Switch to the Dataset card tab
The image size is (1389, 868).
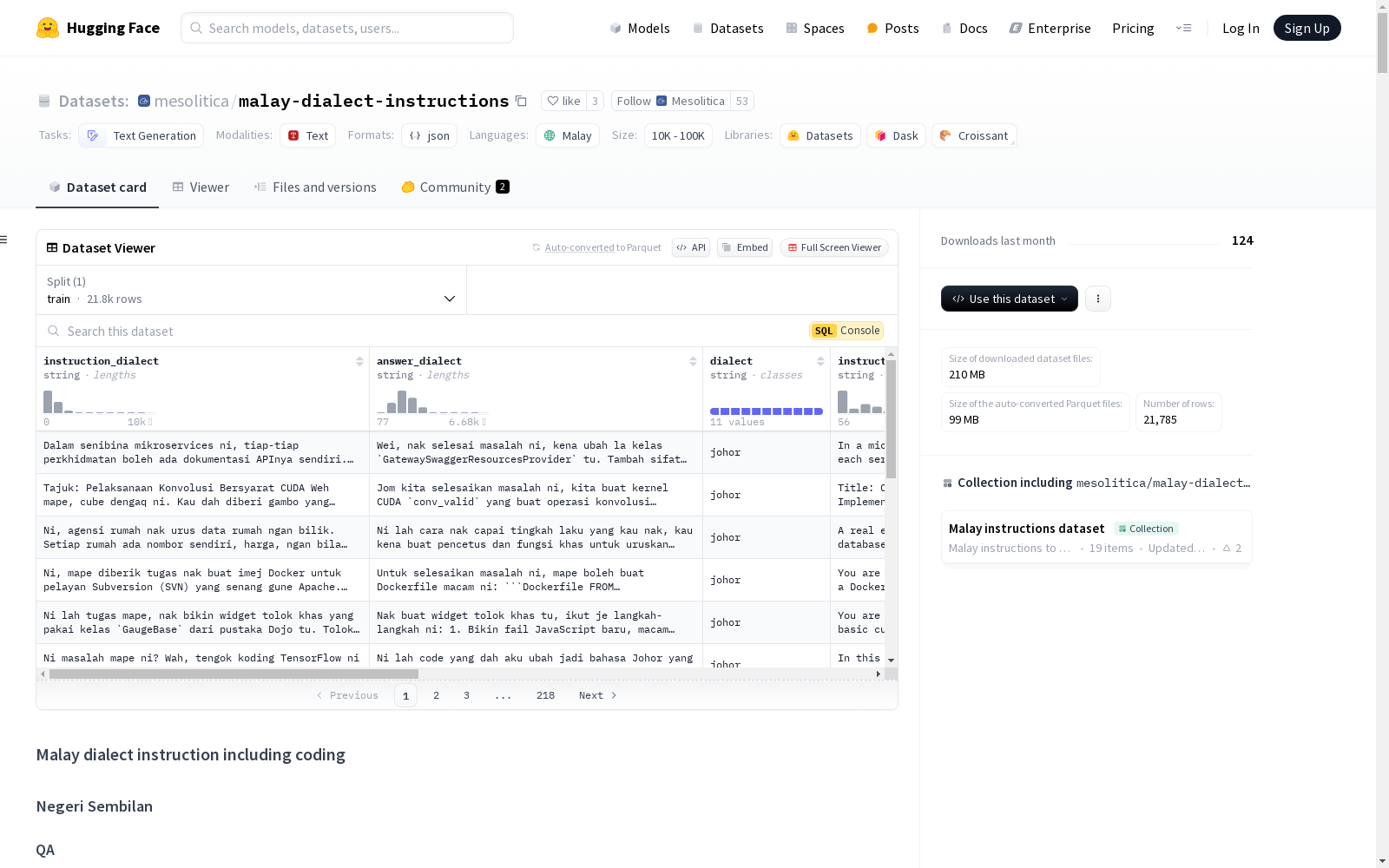pyautogui.click(x=97, y=187)
